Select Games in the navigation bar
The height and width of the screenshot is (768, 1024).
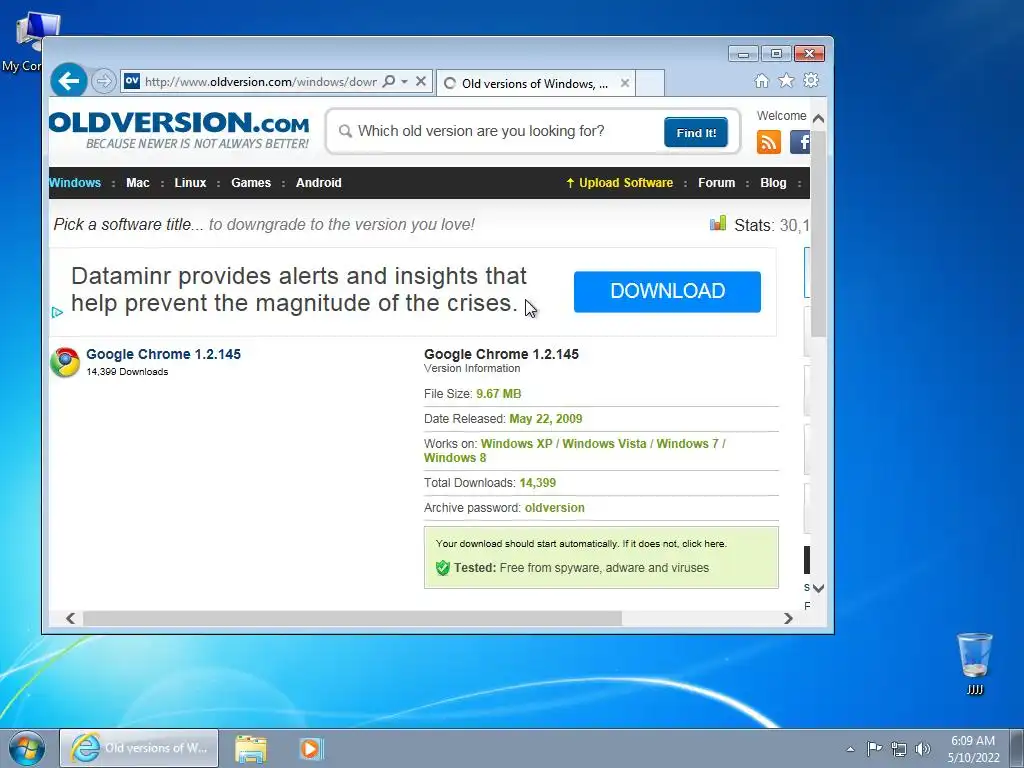click(251, 183)
